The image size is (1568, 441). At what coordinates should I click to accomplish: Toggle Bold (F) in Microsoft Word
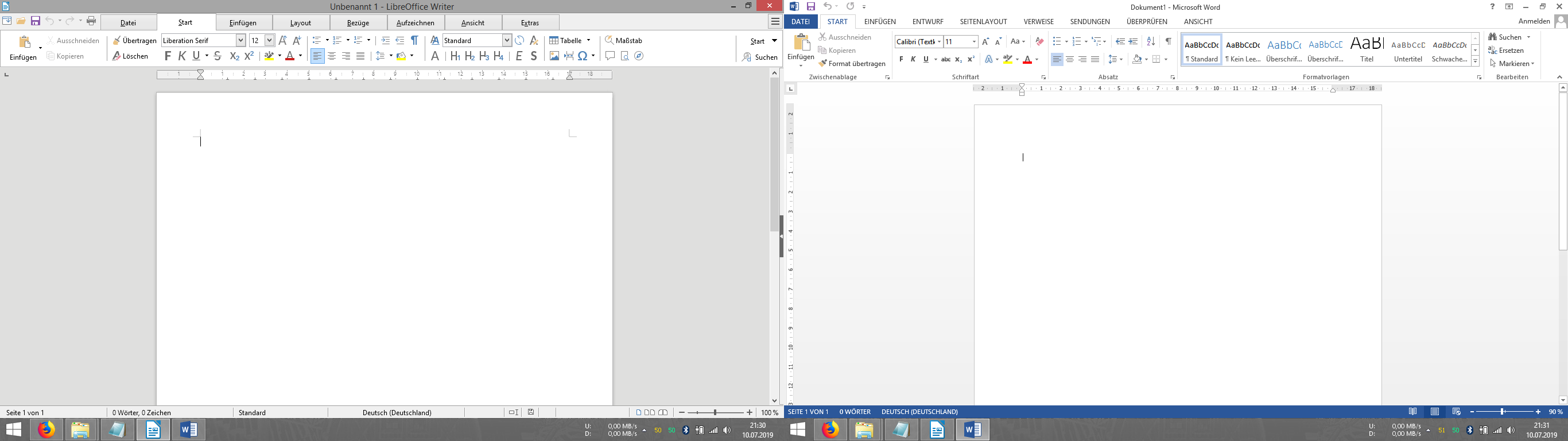[902, 59]
